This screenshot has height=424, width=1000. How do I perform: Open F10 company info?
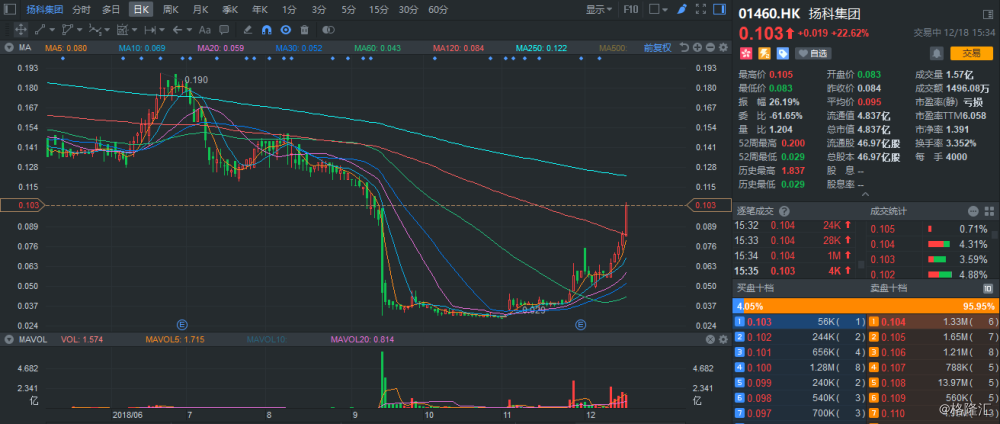[630, 10]
